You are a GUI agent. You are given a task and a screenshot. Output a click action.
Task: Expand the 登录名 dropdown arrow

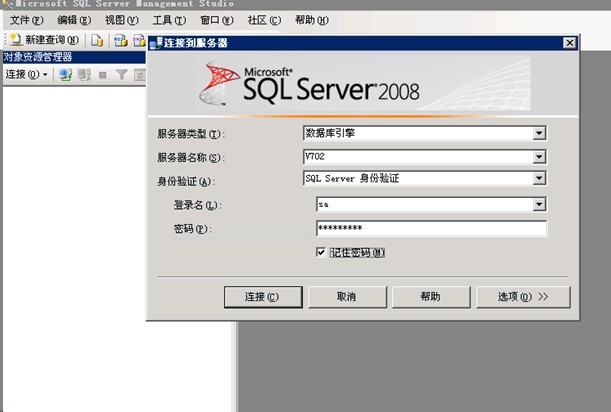coord(539,204)
